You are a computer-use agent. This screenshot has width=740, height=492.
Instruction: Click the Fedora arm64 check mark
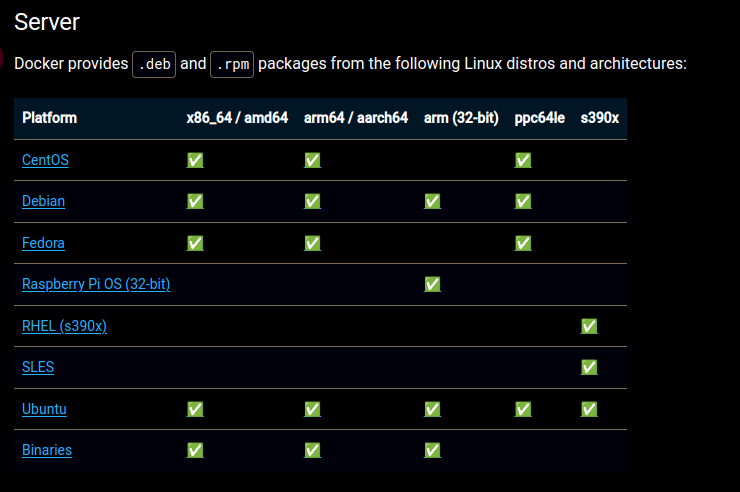tap(312, 243)
